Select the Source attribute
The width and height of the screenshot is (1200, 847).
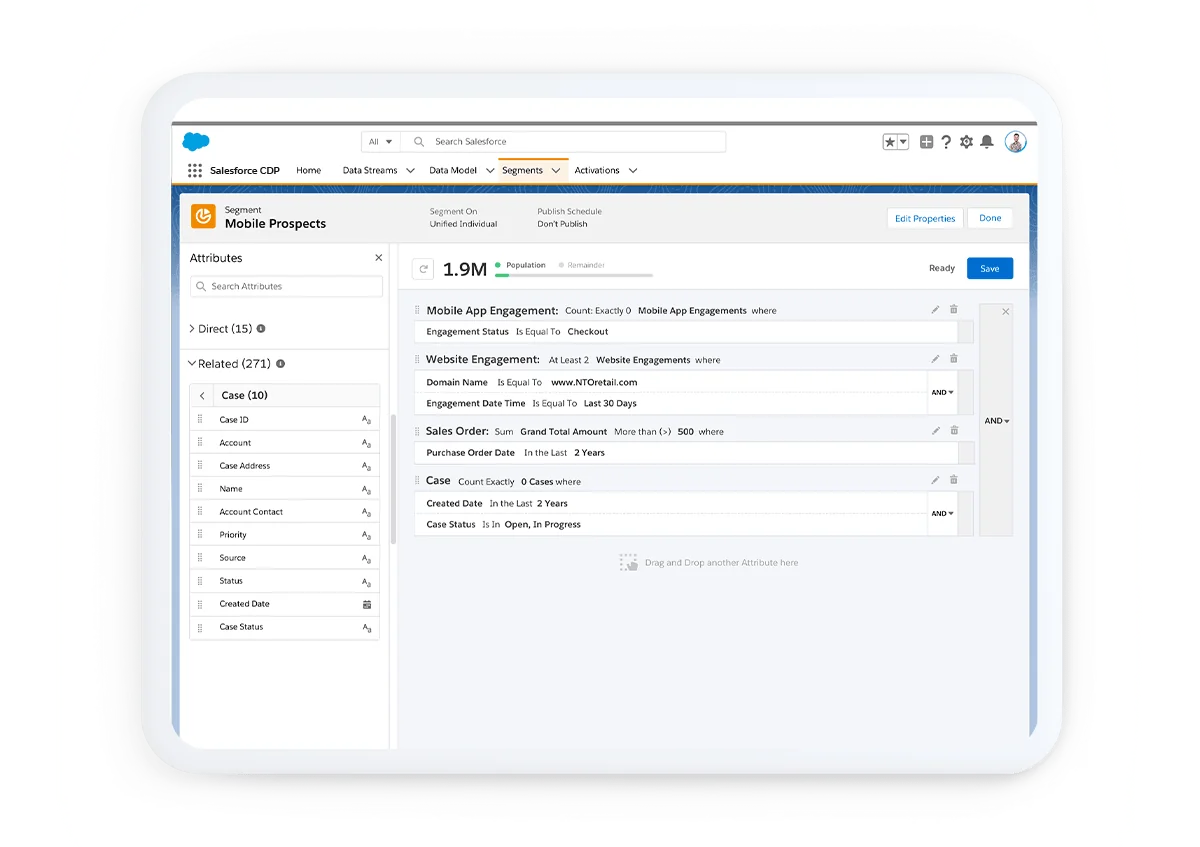285,558
